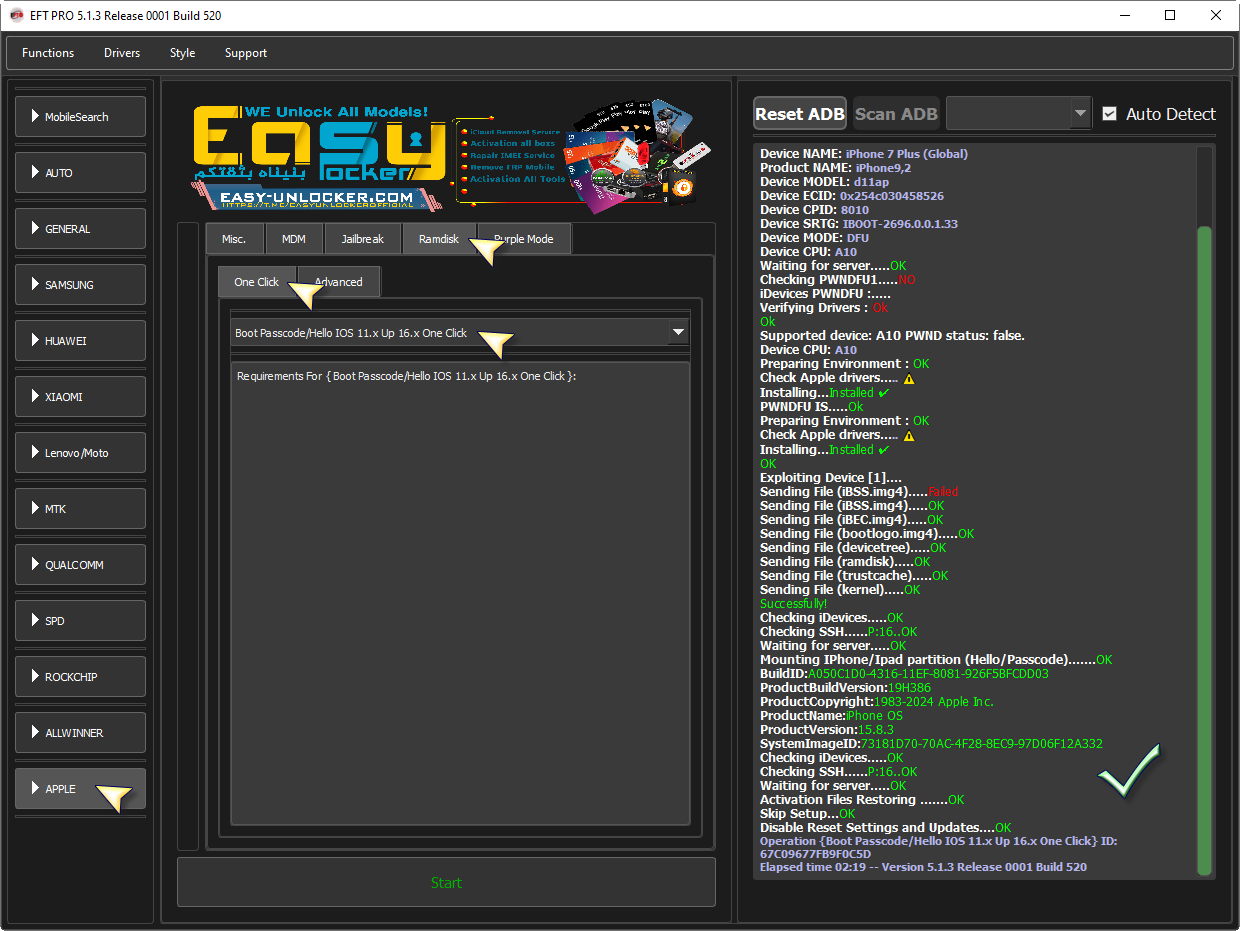Click the 'ProductBuildVersion:19H386' log line
The height and width of the screenshot is (931, 1240).
pyautogui.click(x=845, y=688)
